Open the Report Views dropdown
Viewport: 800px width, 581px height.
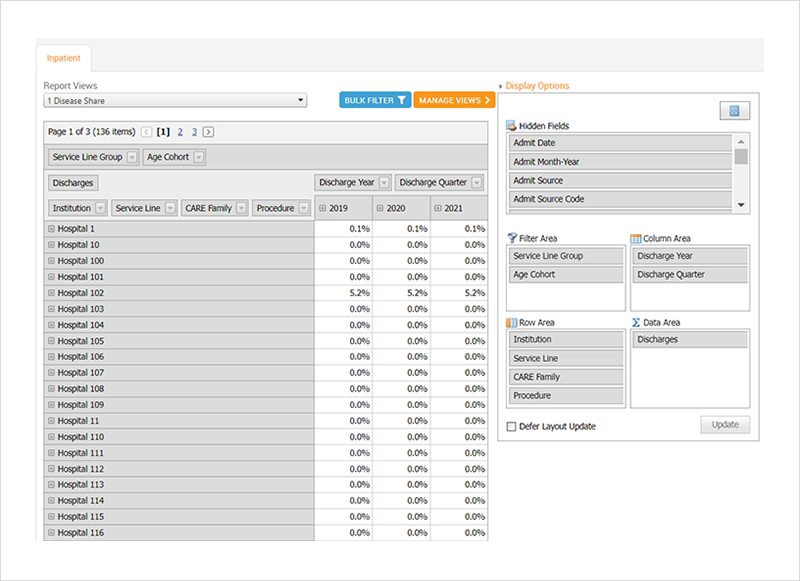click(x=175, y=100)
